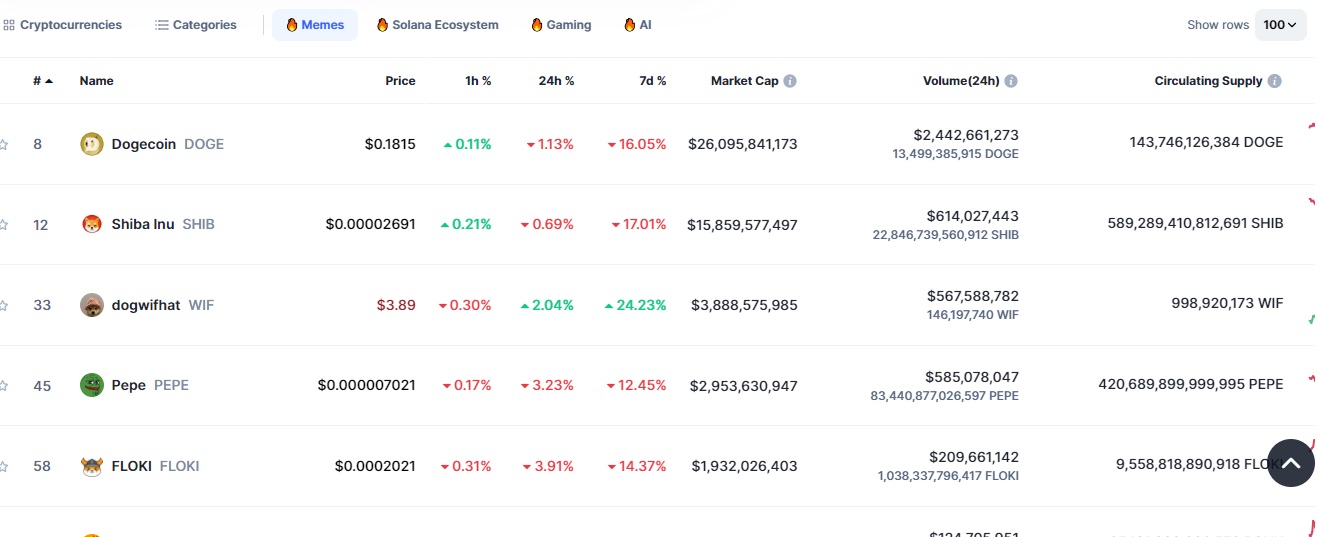Click supply 420,689,899,999,995 PEPE

[1191, 384]
